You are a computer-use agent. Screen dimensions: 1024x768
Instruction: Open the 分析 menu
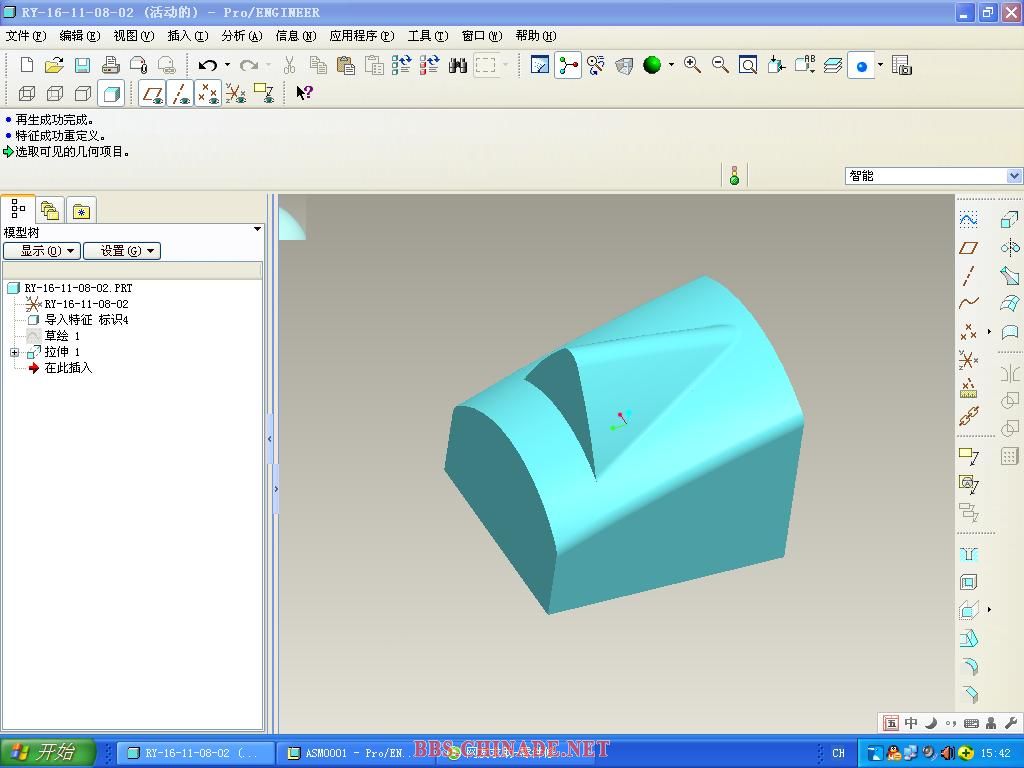[x=241, y=36]
